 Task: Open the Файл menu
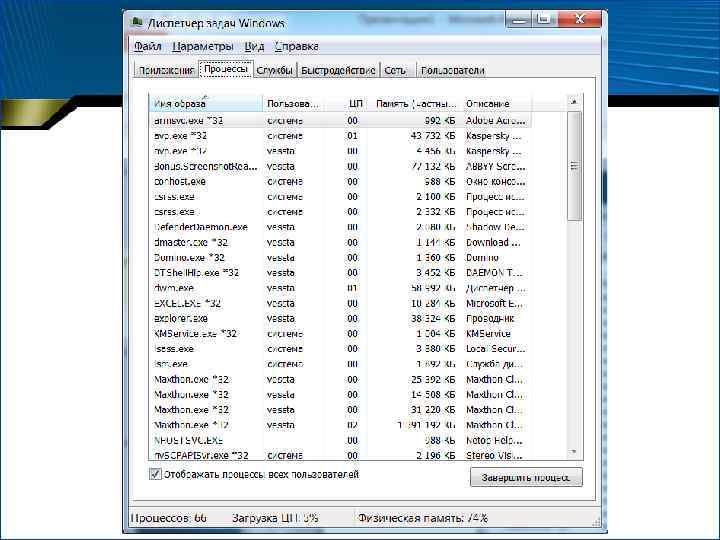(x=147, y=46)
